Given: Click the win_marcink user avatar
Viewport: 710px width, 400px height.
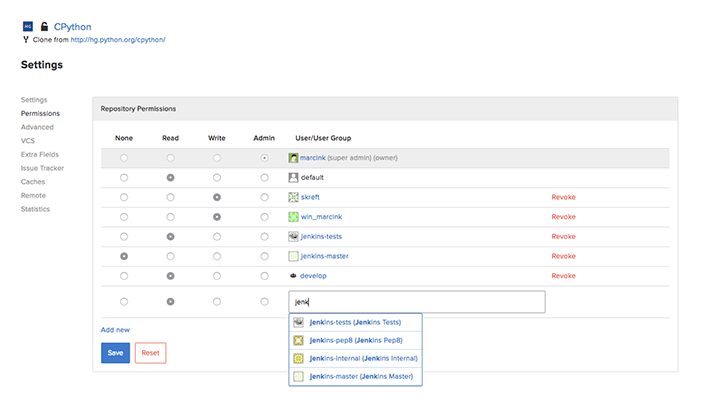Looking at the screenshot, I should (x=293, y=217).
